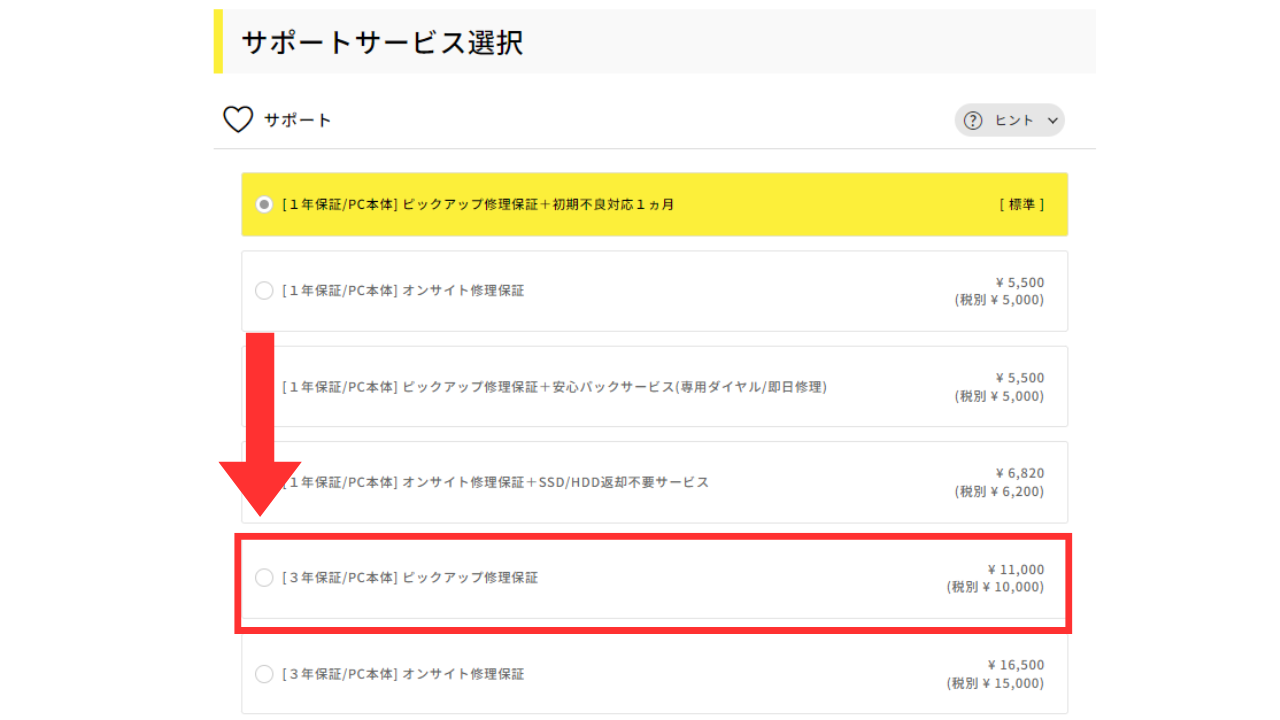The width and height of the screenshot is (1280, 720).
Task: Click the (税別 ¥6,200) text
Action: 999,492
